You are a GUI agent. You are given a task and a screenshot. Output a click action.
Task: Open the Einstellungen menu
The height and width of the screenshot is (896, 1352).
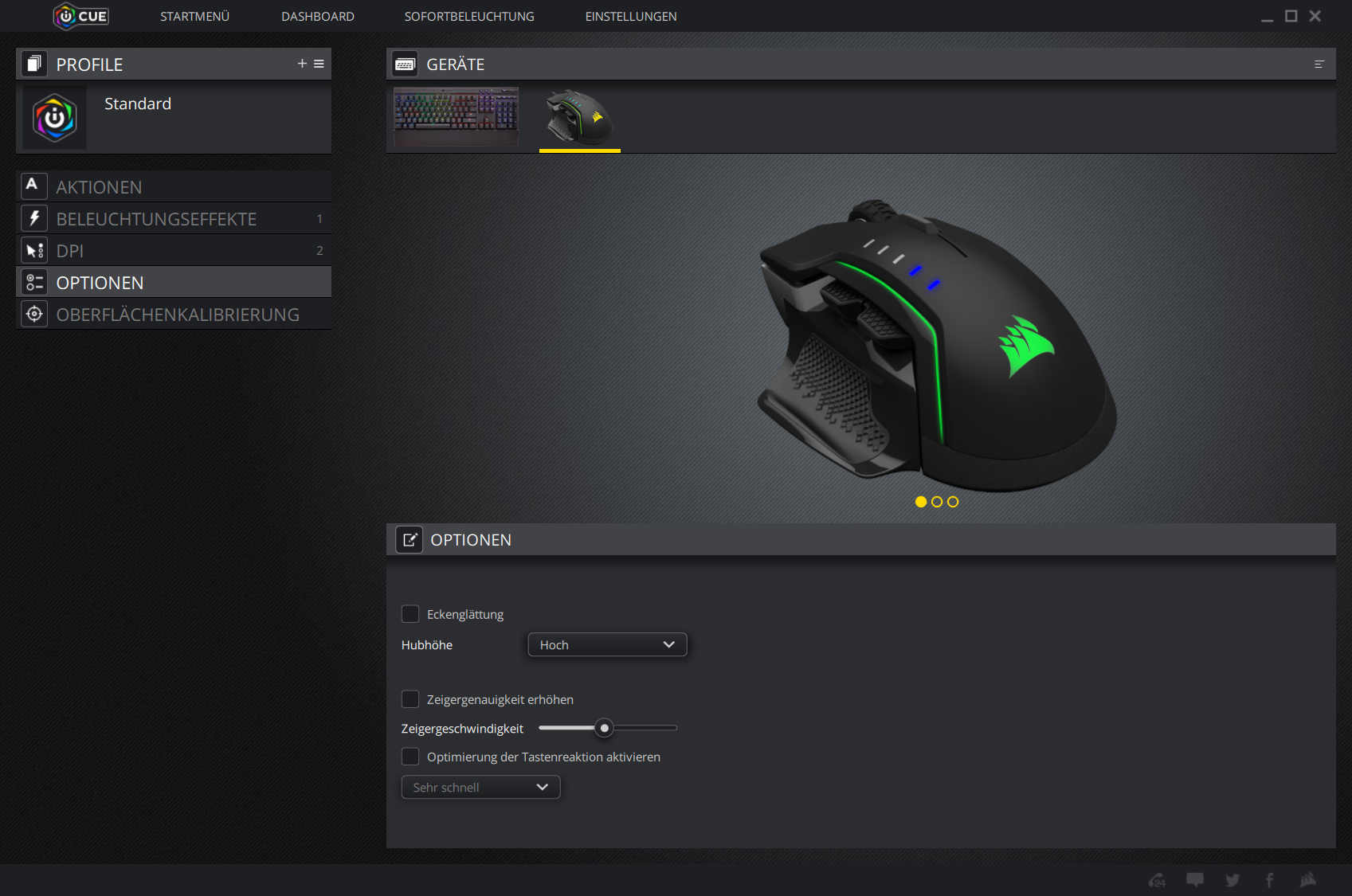pos(630,17)
